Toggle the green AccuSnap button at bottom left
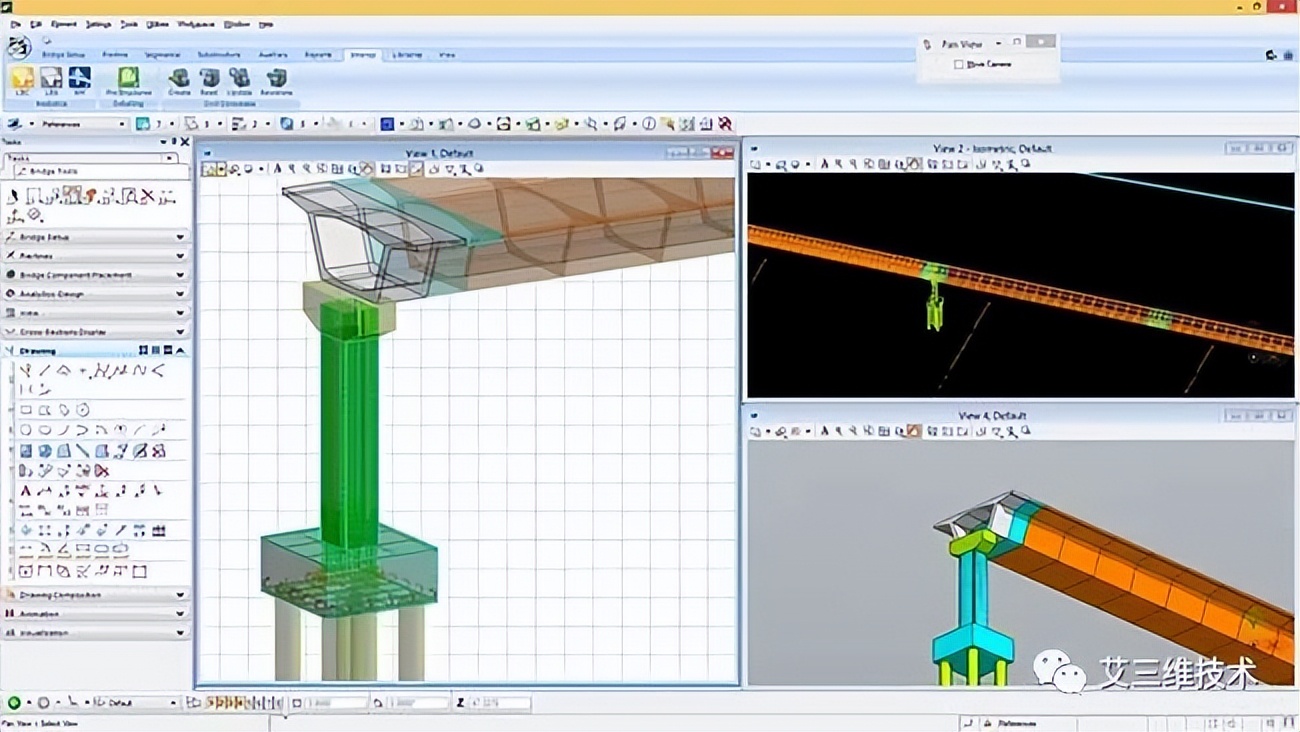The image size is (1300, 732). (x=14, y=703)
